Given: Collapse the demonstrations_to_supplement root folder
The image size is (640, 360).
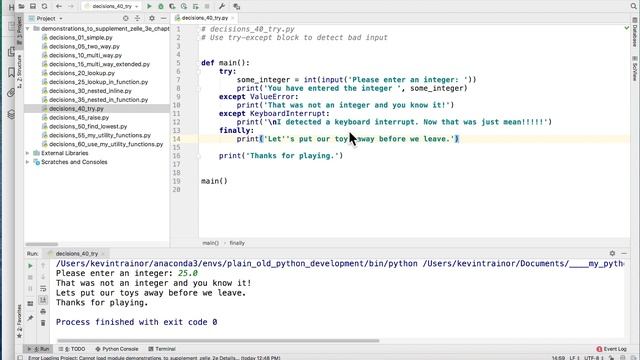Looking at the screenshot, I should [28, 29].
